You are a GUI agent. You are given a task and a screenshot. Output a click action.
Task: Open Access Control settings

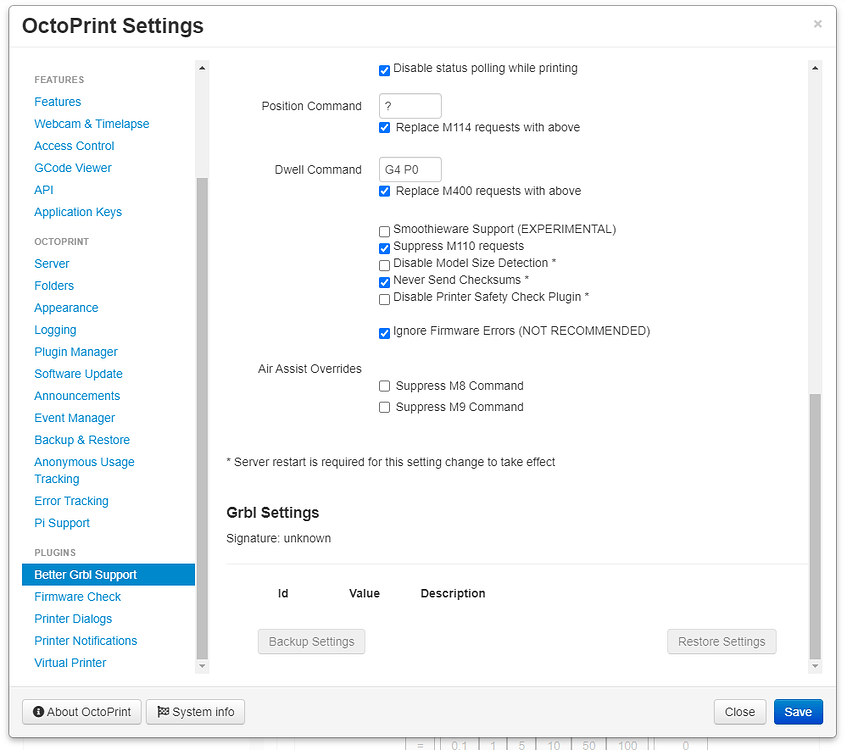pyautogui.click(x=74, y=145)
